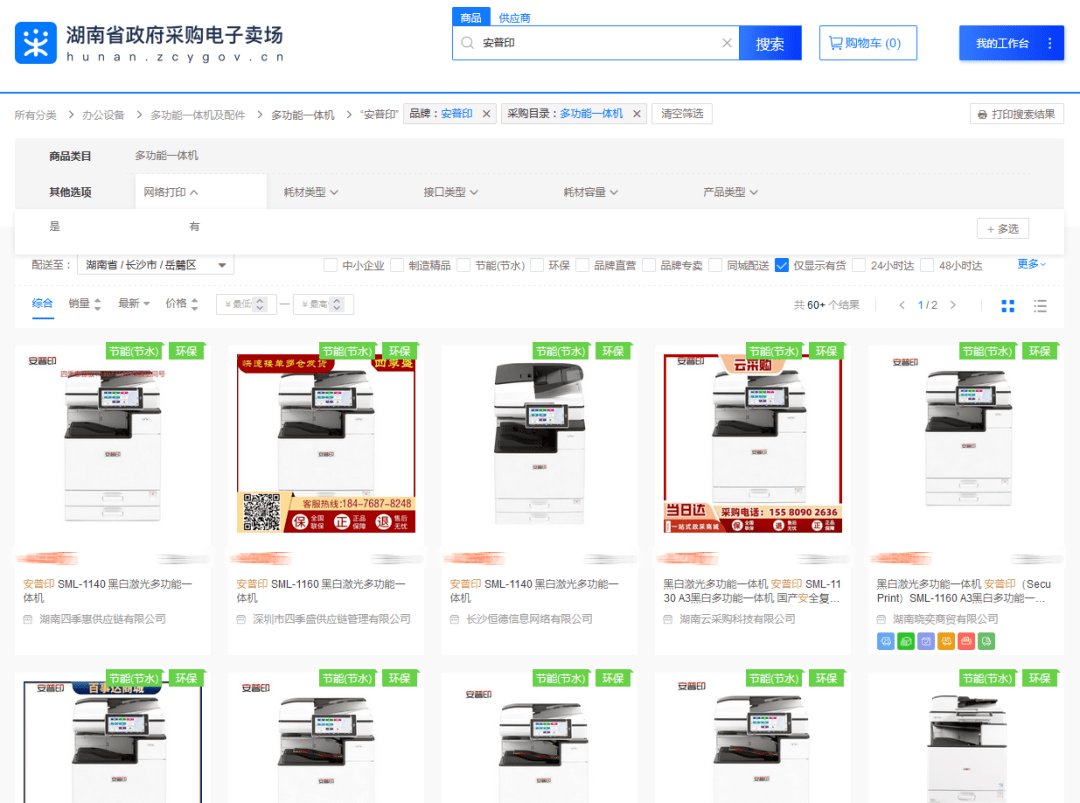The image size is (1080, 803).
Task: Switch to grid view layout
Action: (x=1008, y=305)
